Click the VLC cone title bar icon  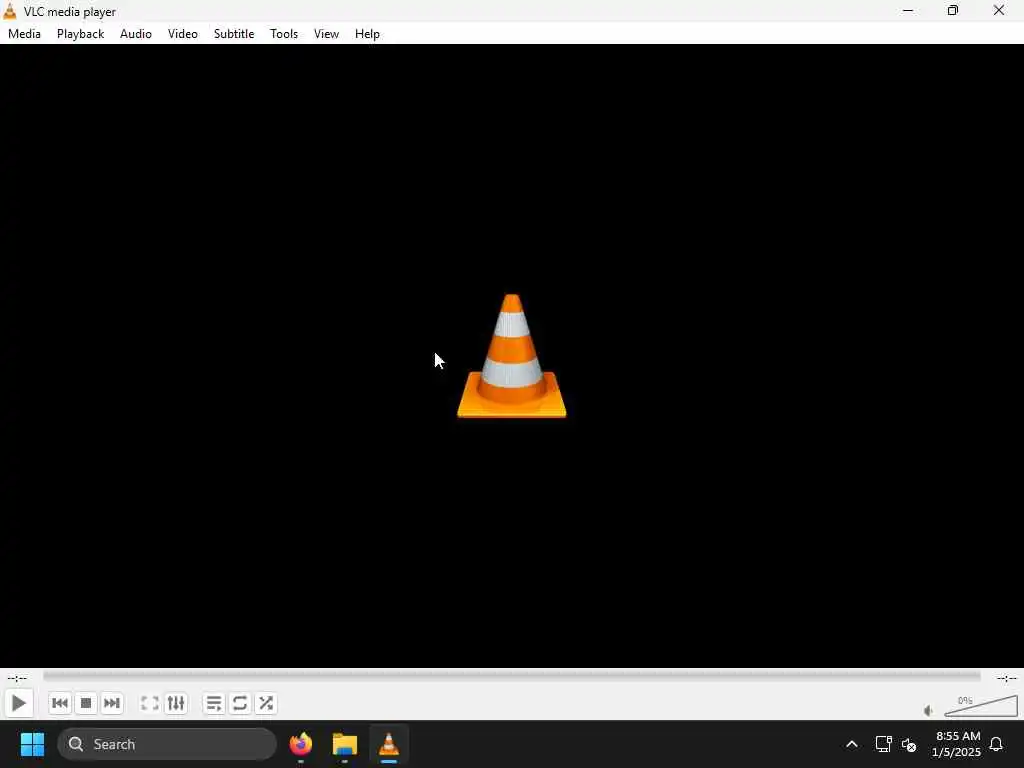click(x=10, y=11)
